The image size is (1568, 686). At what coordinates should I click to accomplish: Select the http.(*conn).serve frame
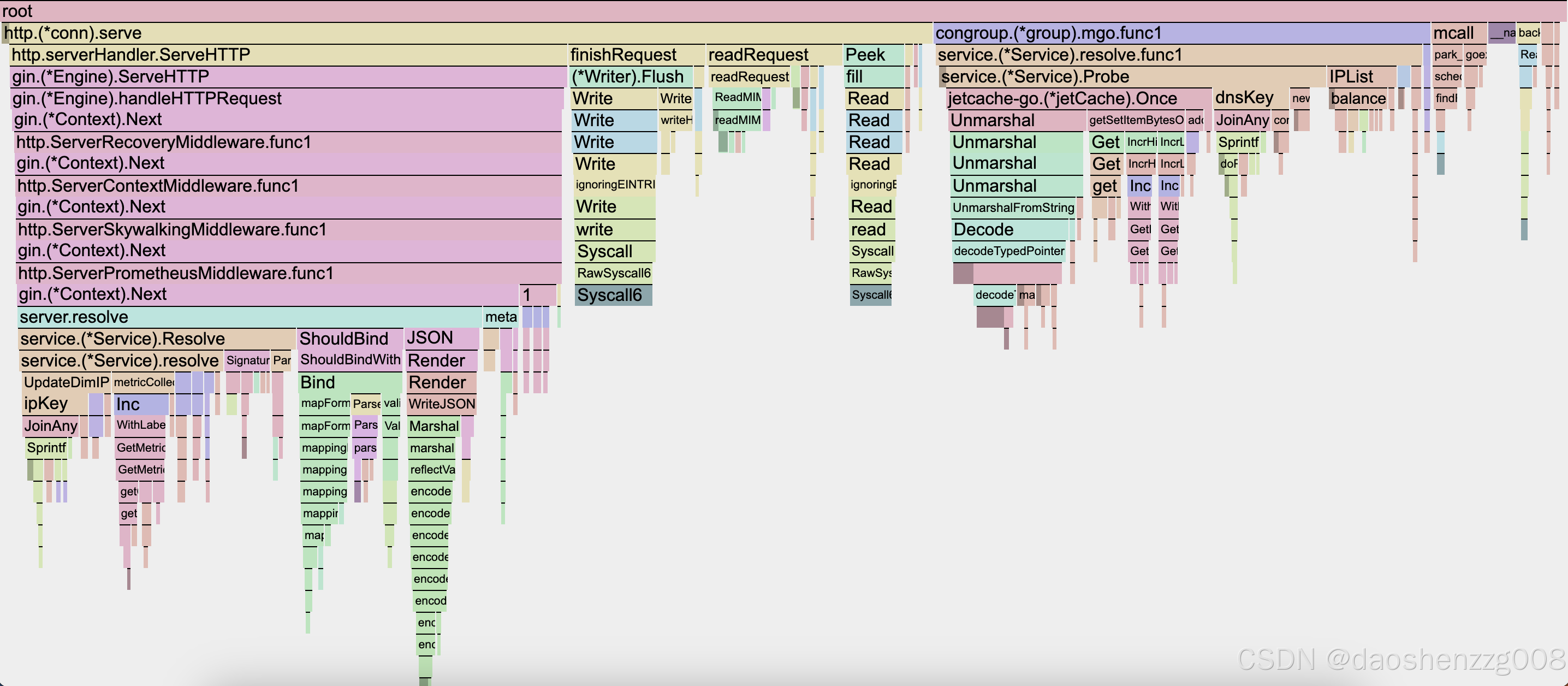coord(466,33)
